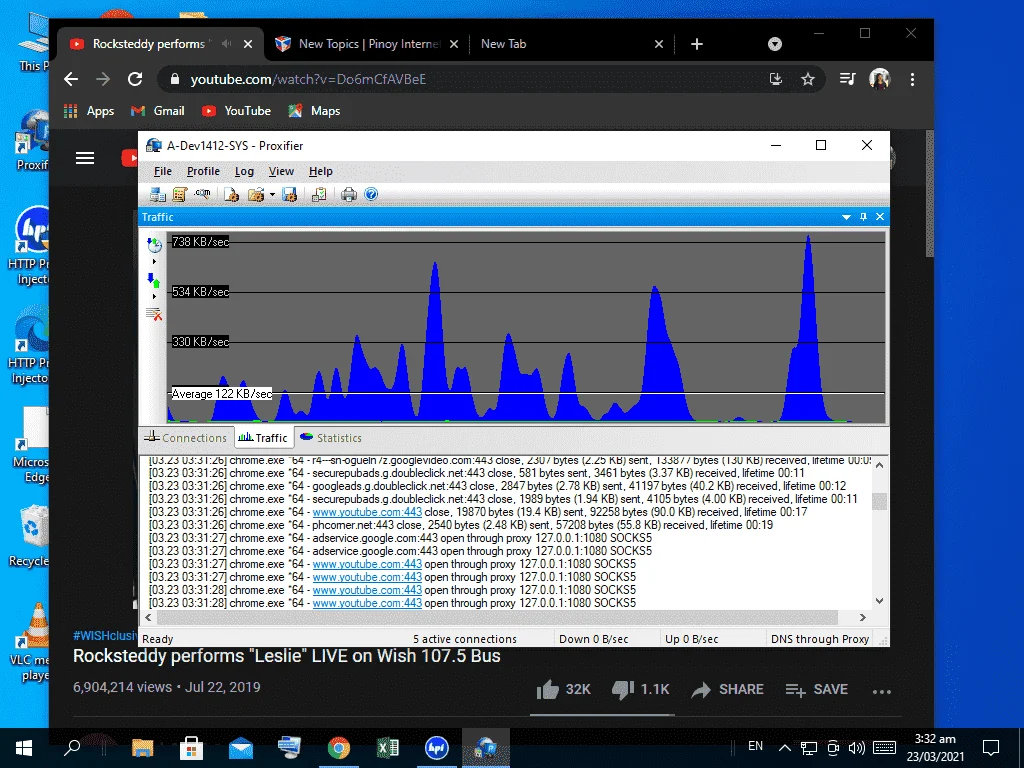Close the Traffic panel
The image size is (1024, 768).
pyautogui.click(x=880, y=217)
